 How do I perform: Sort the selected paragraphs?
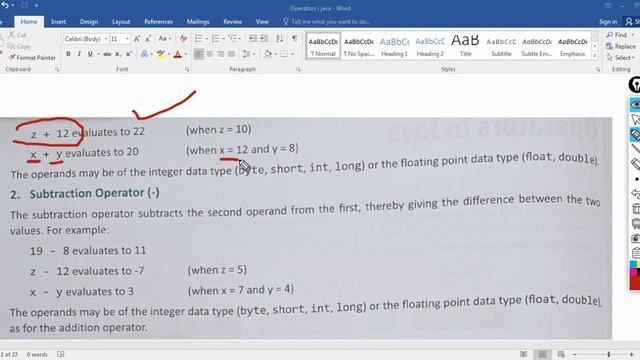[x=280, y=39]
